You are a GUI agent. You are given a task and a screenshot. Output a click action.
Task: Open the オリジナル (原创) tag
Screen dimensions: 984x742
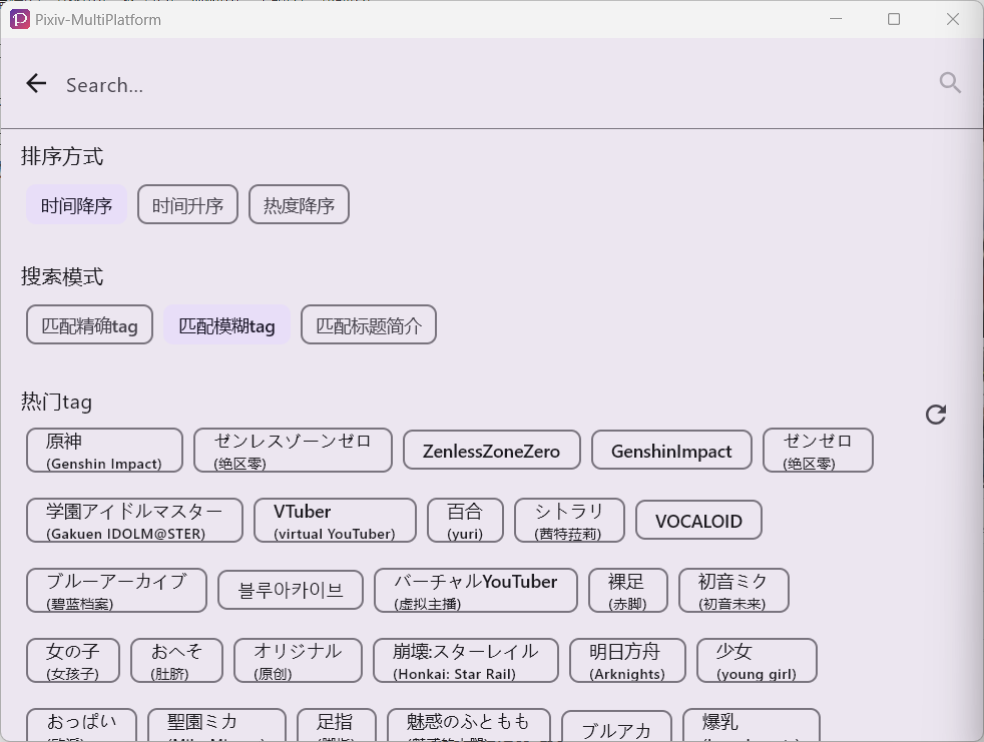(298, 661)
